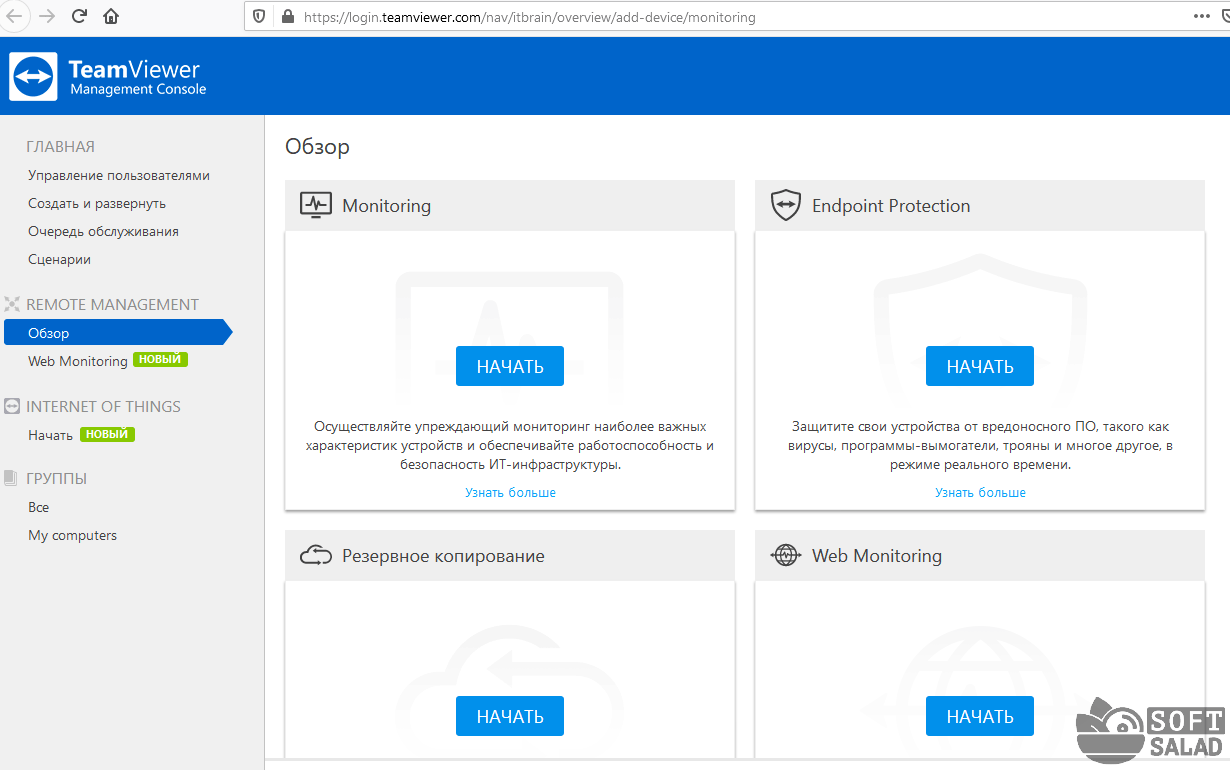The width and height of the screenshot is (1230, 770).
Task: Open Web Monitoring in the sidebar
Action: pos(78,361)
